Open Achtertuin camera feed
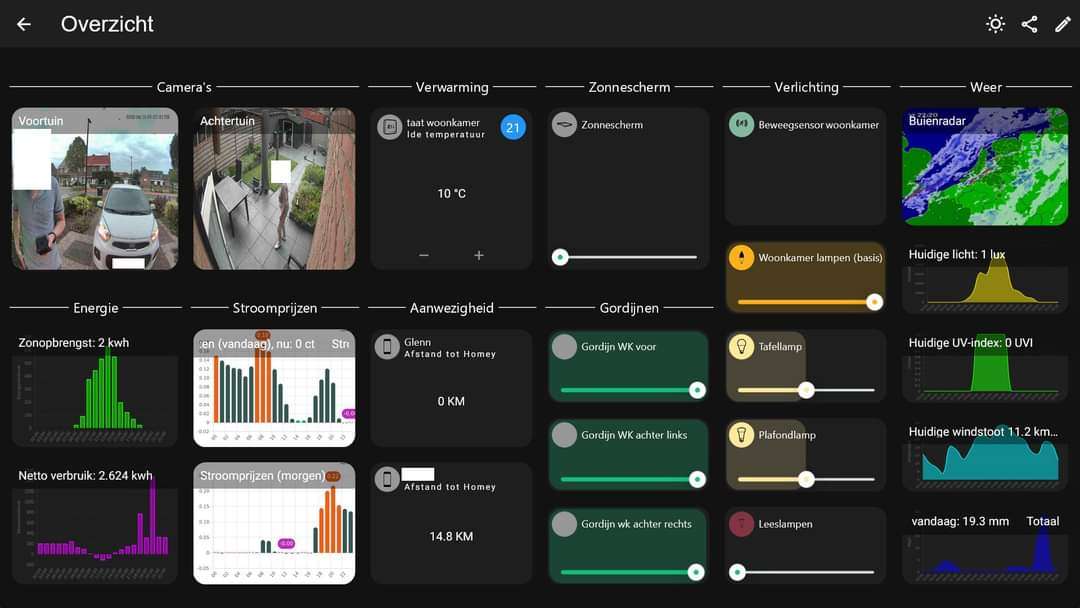Viewport: 1080px width, 608px height. [275, 189]
